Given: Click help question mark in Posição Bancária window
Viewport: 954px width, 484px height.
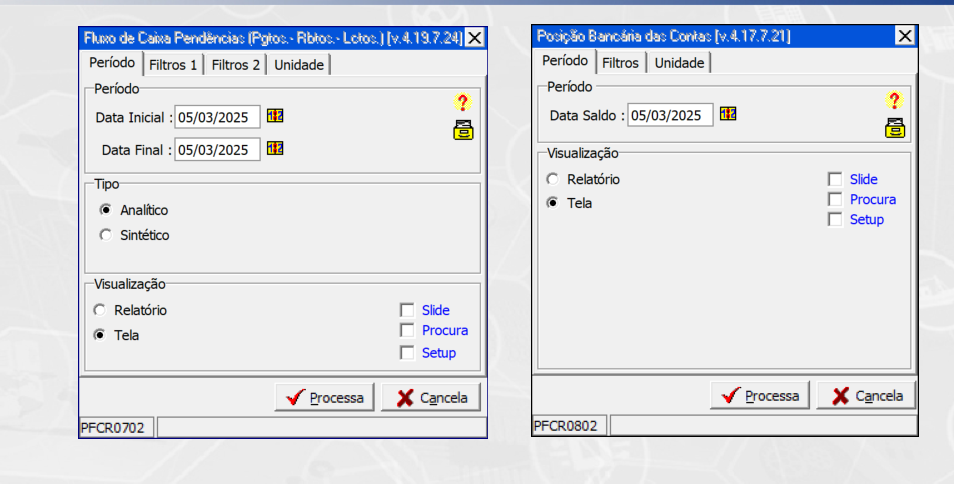Looking at the screenshot, I should click(x=894, y=100).
